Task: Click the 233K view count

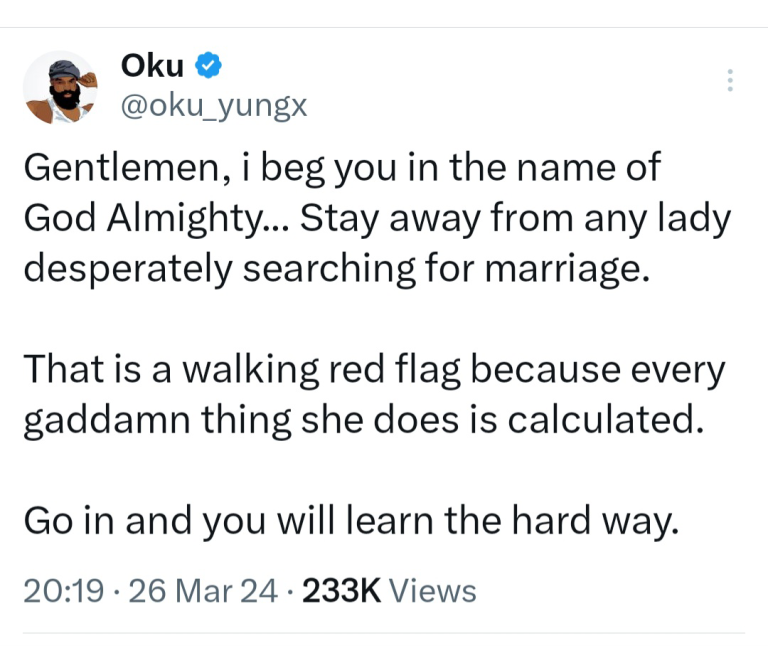Action: [x=339, y=591]
